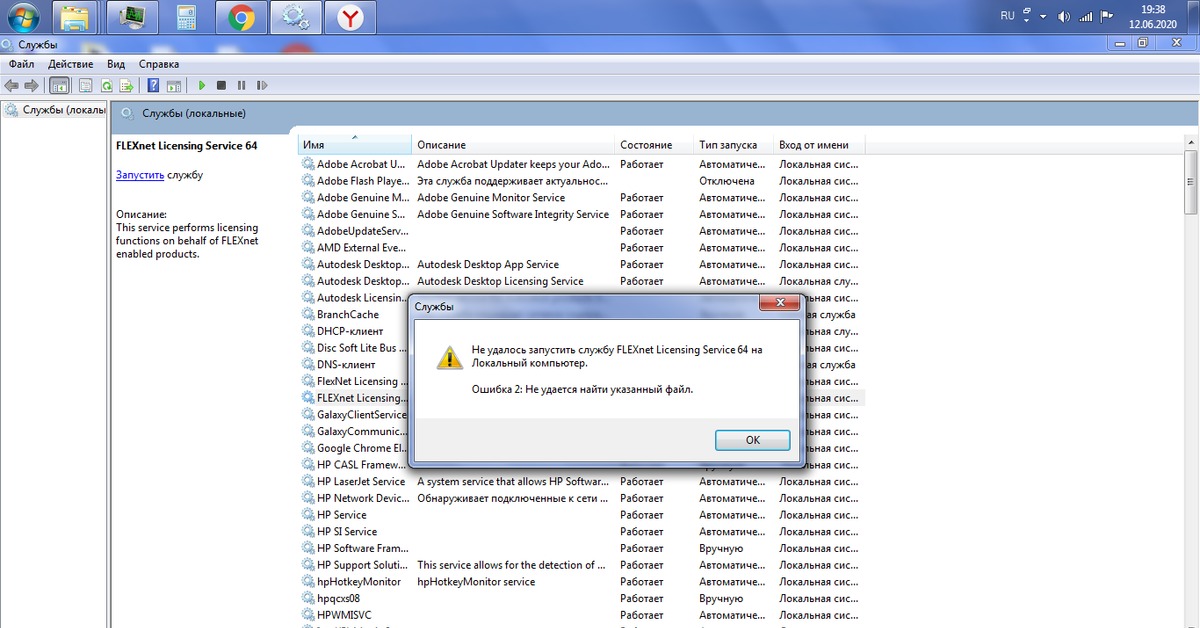
Task: Open Properties via the toolbar icon
Action: click(x=86, y=86)
